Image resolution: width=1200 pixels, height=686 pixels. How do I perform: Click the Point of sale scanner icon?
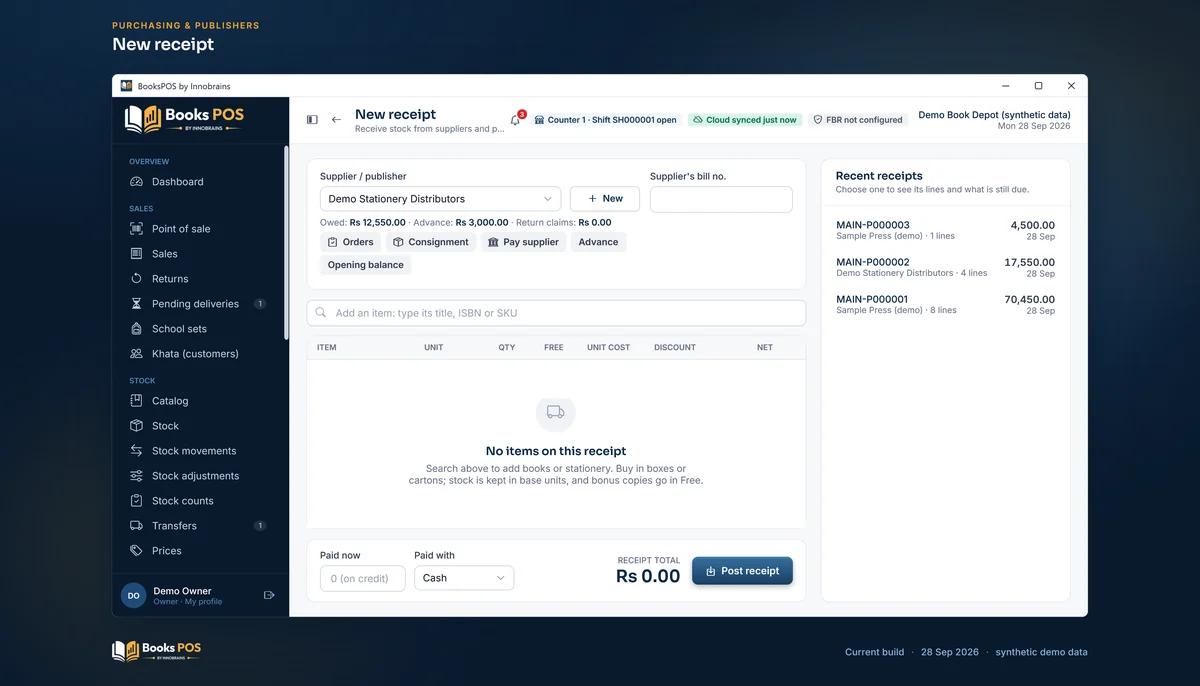pos(137,229)
